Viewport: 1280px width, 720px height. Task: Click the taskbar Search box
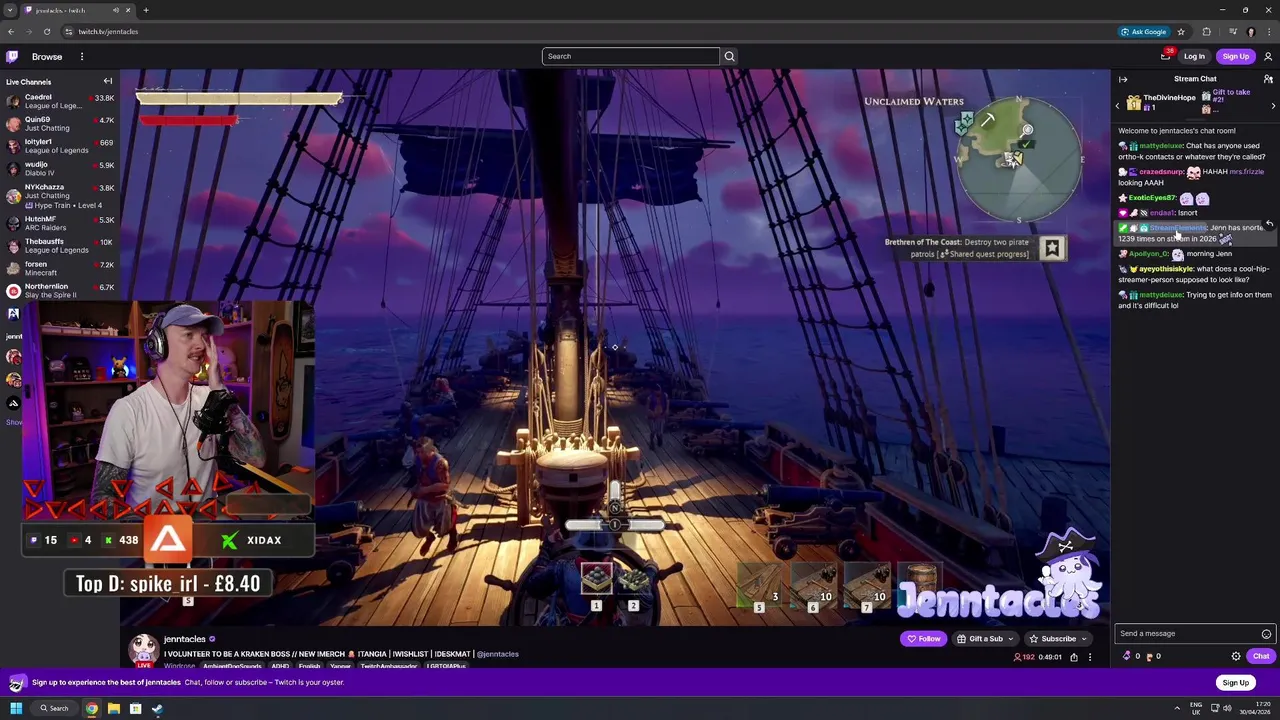click(x=54, y=709)
